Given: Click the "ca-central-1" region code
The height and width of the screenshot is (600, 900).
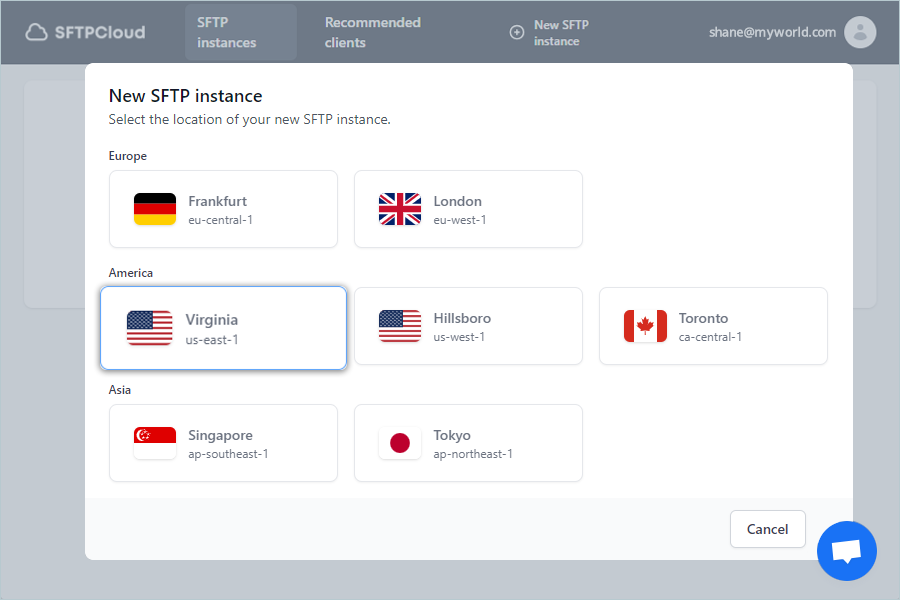Looking at the screenshot, I should 710,337.
